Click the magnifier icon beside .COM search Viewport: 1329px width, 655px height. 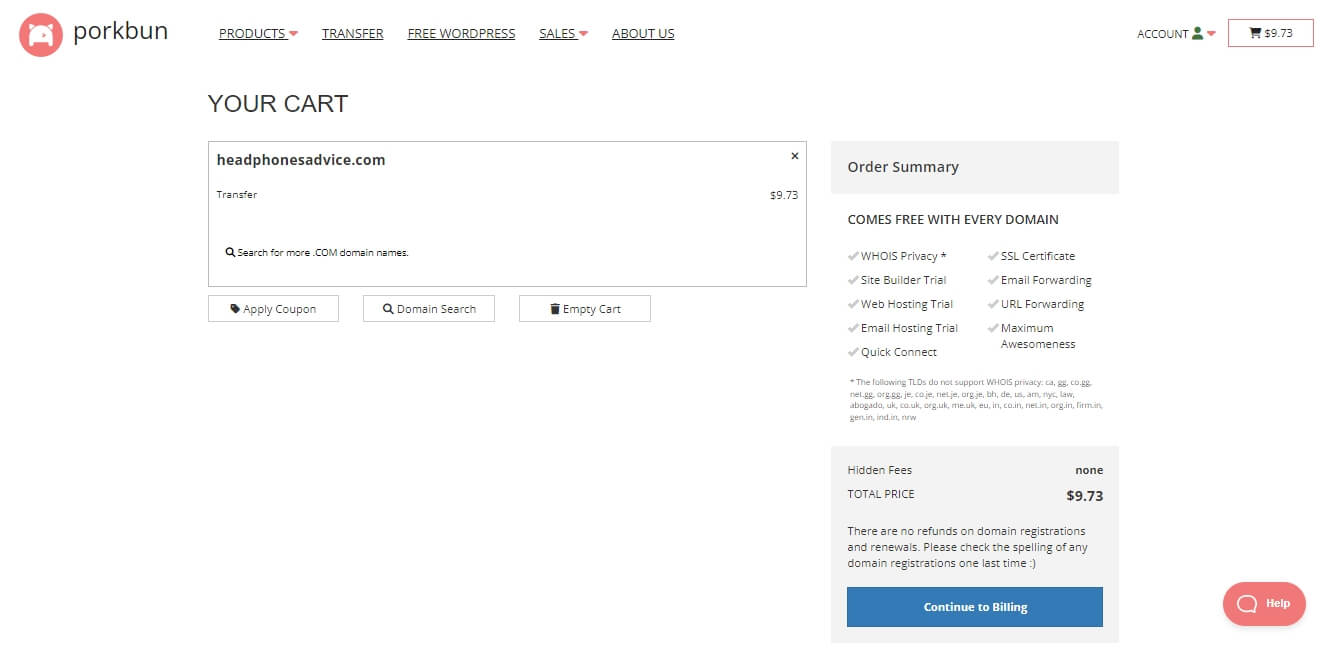[230, 253]
